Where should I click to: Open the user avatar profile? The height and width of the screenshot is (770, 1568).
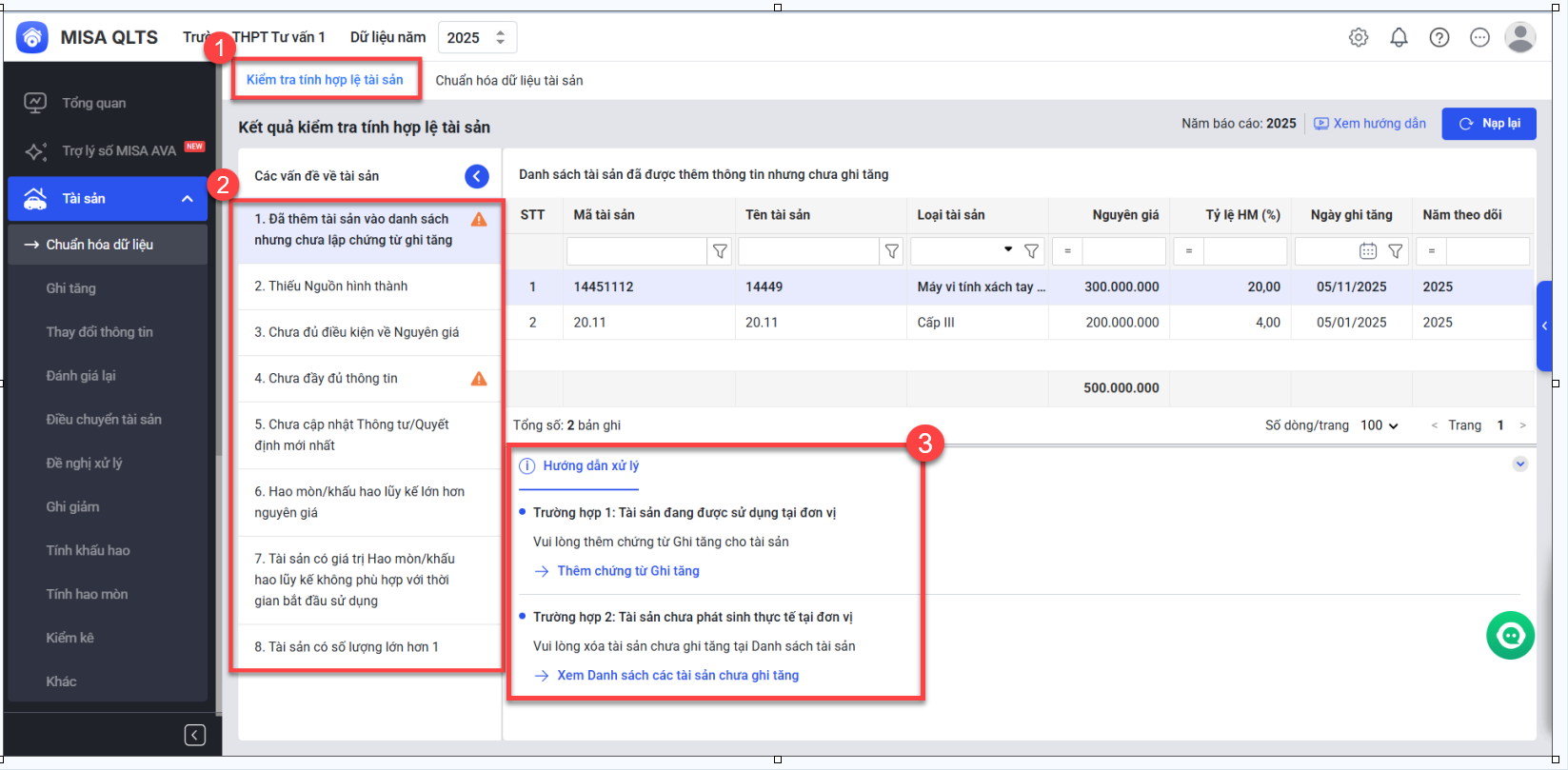1519,37
